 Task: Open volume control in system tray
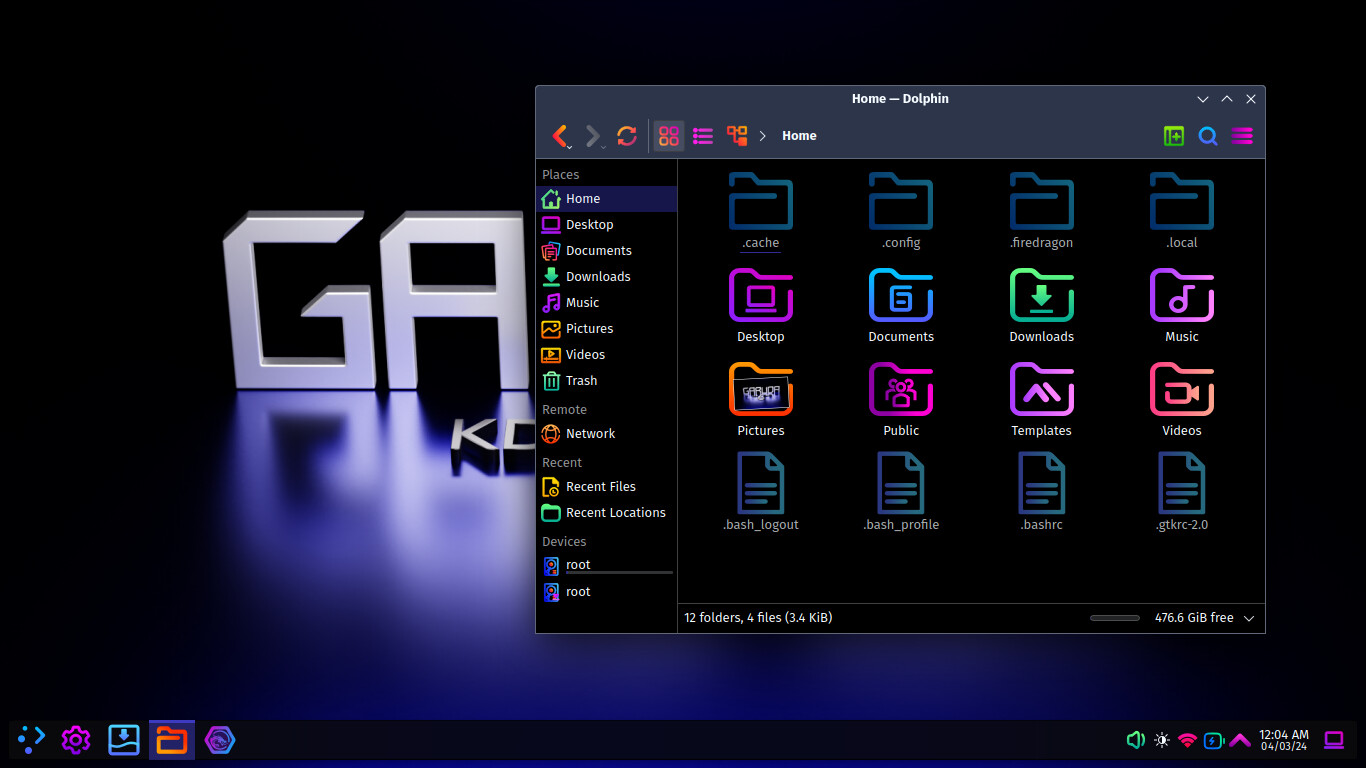coord(1135,740)
